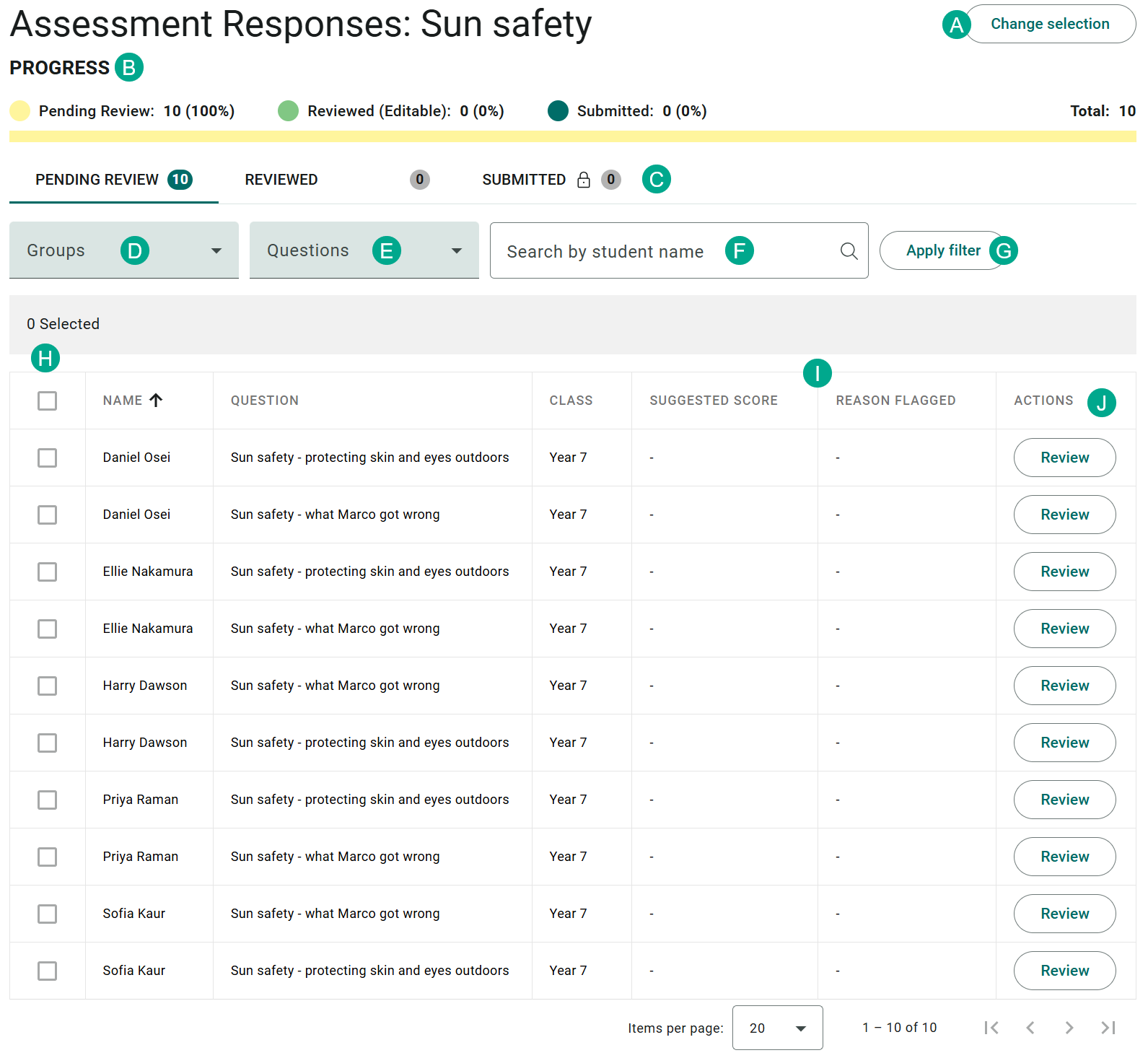1148x1058 pixels.
Task: Review Ellie Nakamura's Marco got wrong response
Action: point(1064,629)
